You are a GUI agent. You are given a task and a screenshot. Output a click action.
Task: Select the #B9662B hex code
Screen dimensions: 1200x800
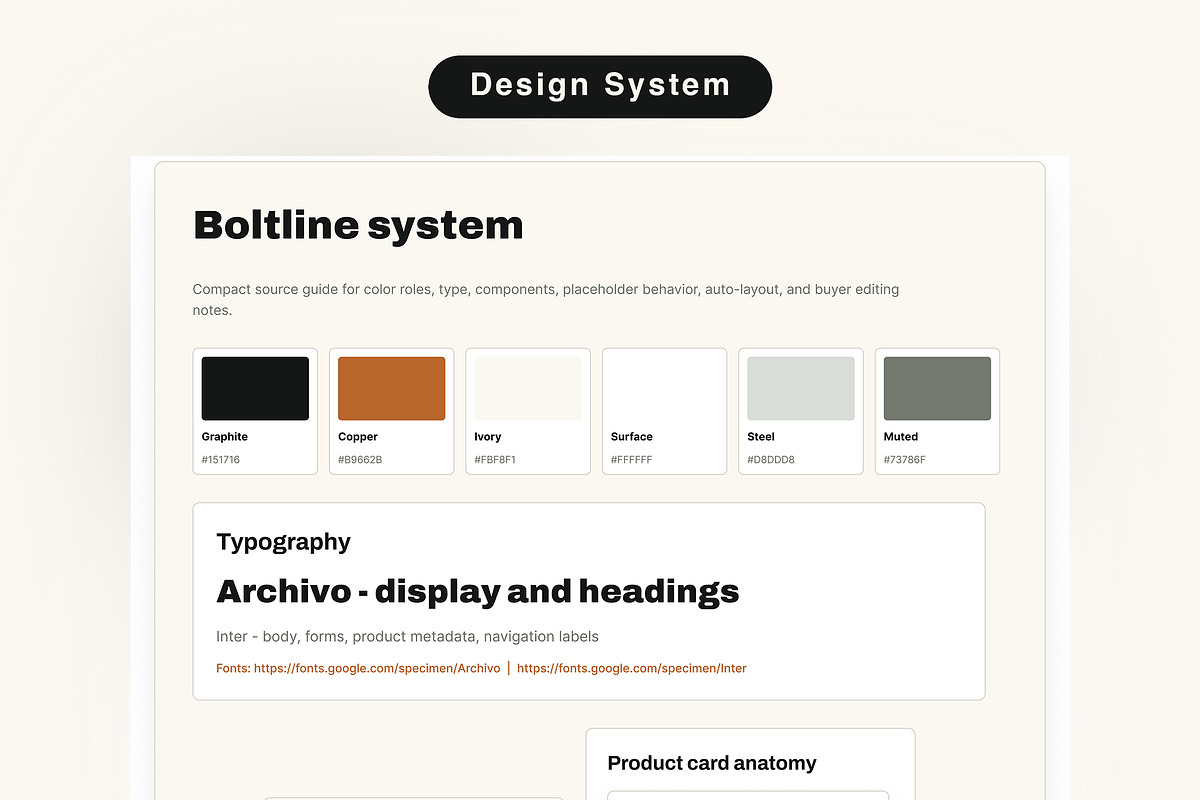click(x=360, y=460)
